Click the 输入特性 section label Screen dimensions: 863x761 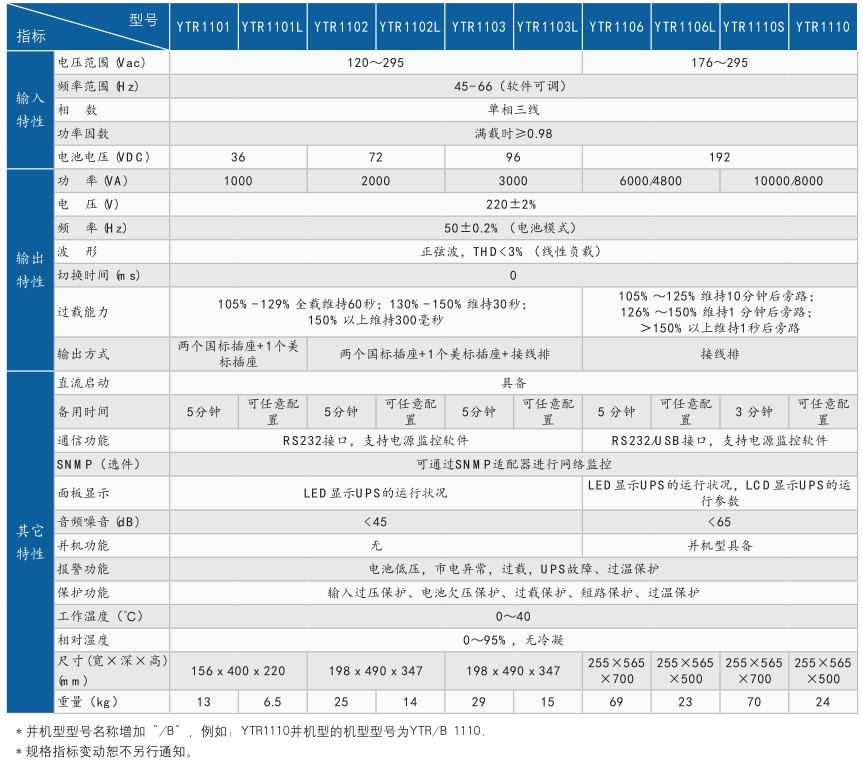point(30,110)
